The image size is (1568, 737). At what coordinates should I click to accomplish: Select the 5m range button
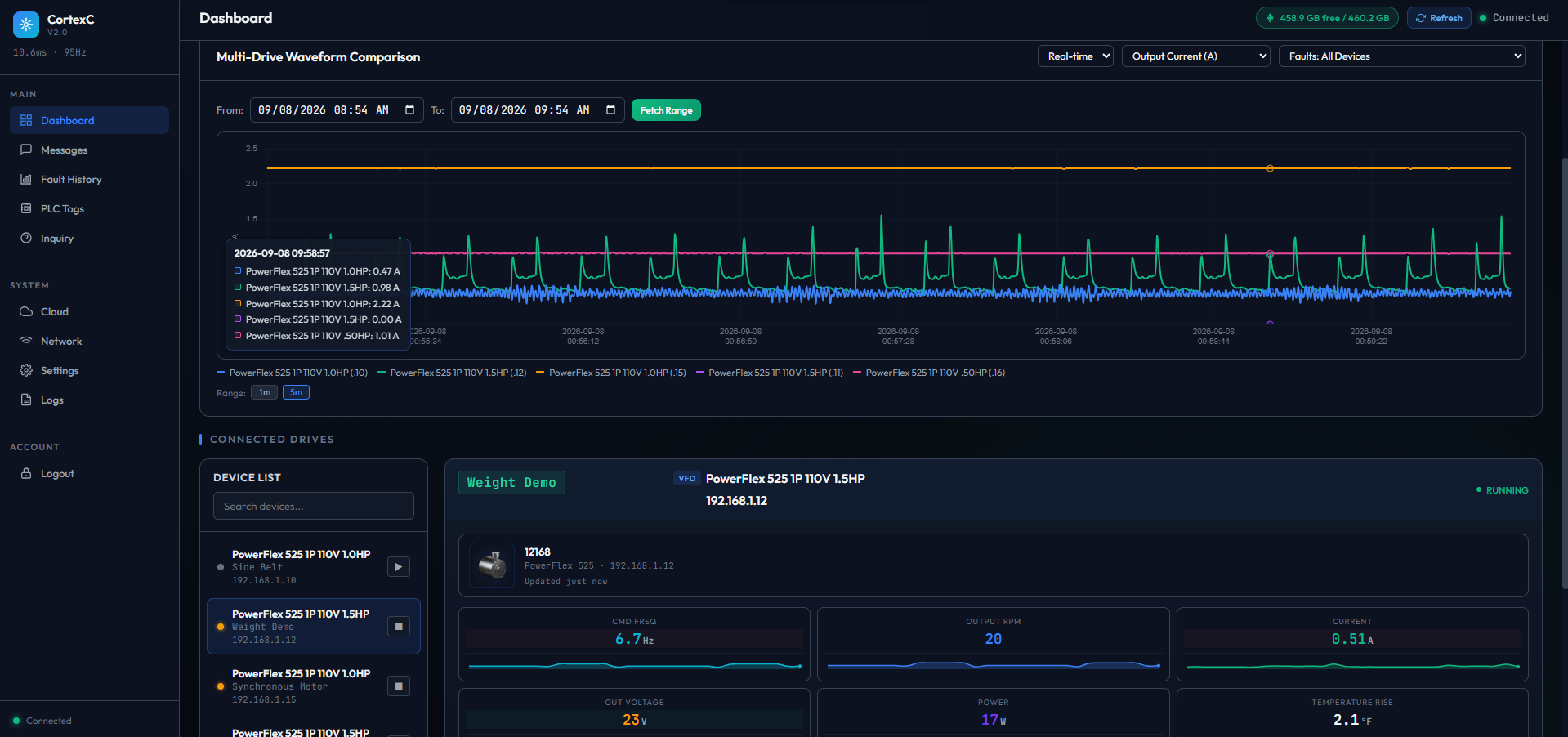tap(296, 393)
